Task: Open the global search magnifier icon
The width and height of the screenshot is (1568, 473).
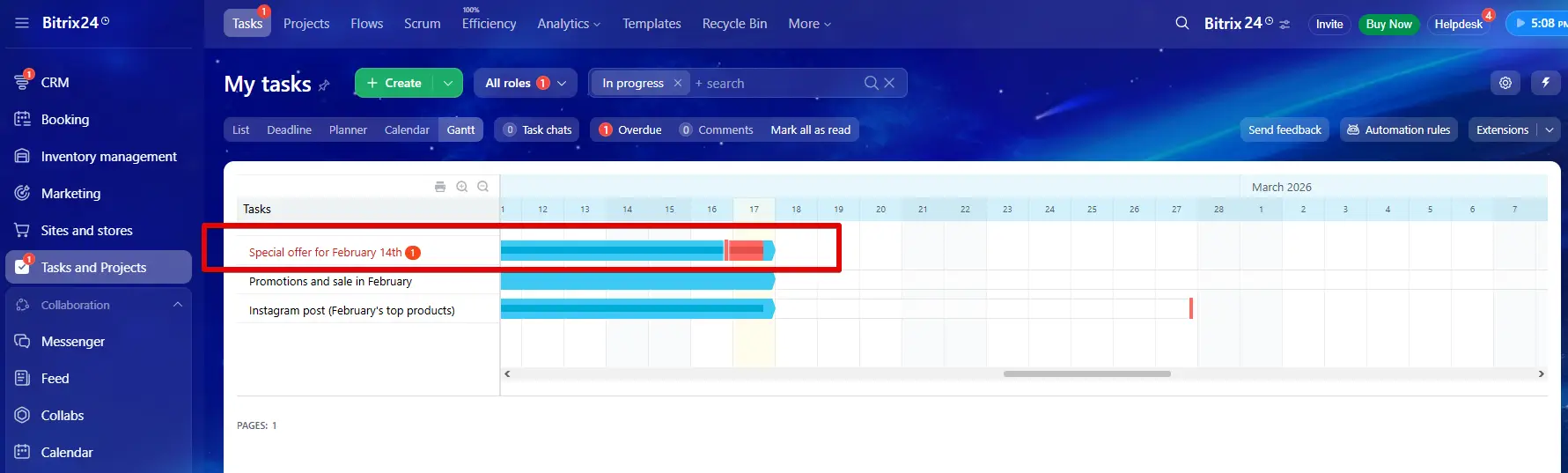Action: click(1182, 24)
